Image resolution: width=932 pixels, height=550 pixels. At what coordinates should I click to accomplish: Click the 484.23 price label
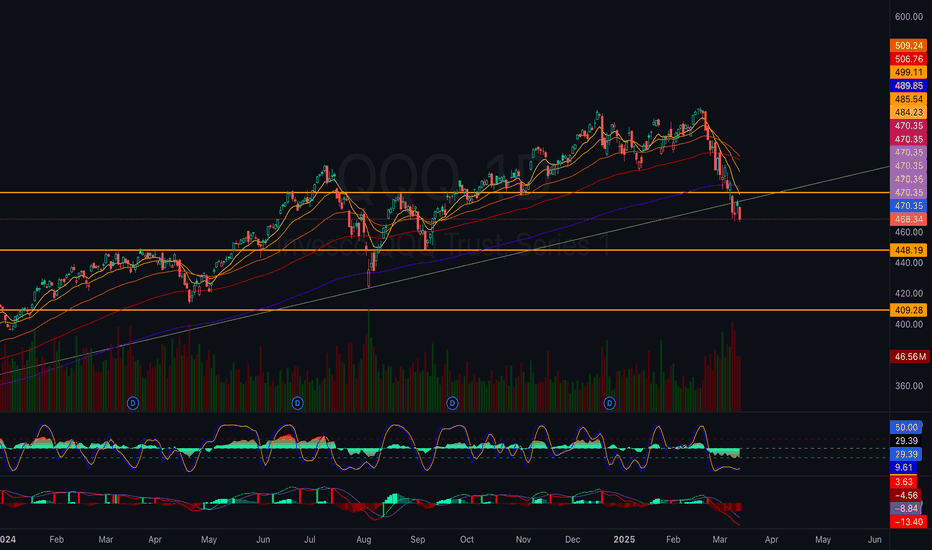908,112
